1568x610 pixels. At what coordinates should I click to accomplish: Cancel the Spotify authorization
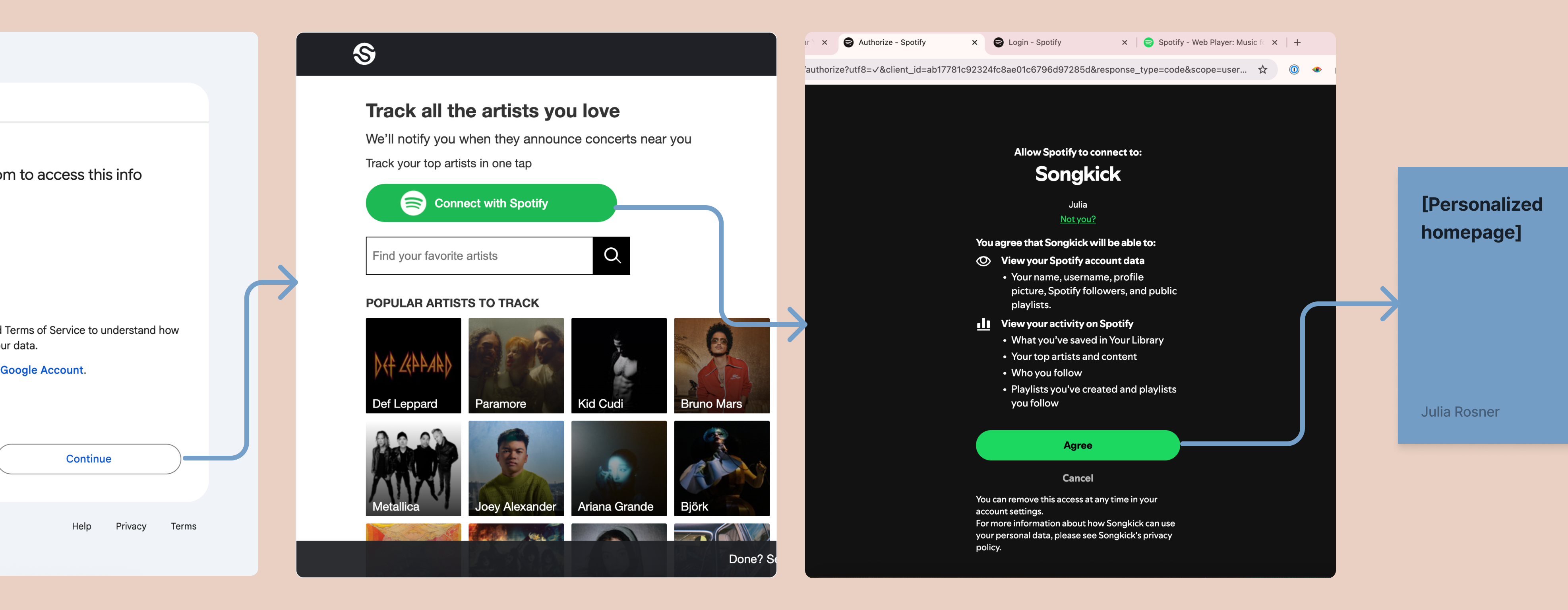click(x=1077, y=478)
